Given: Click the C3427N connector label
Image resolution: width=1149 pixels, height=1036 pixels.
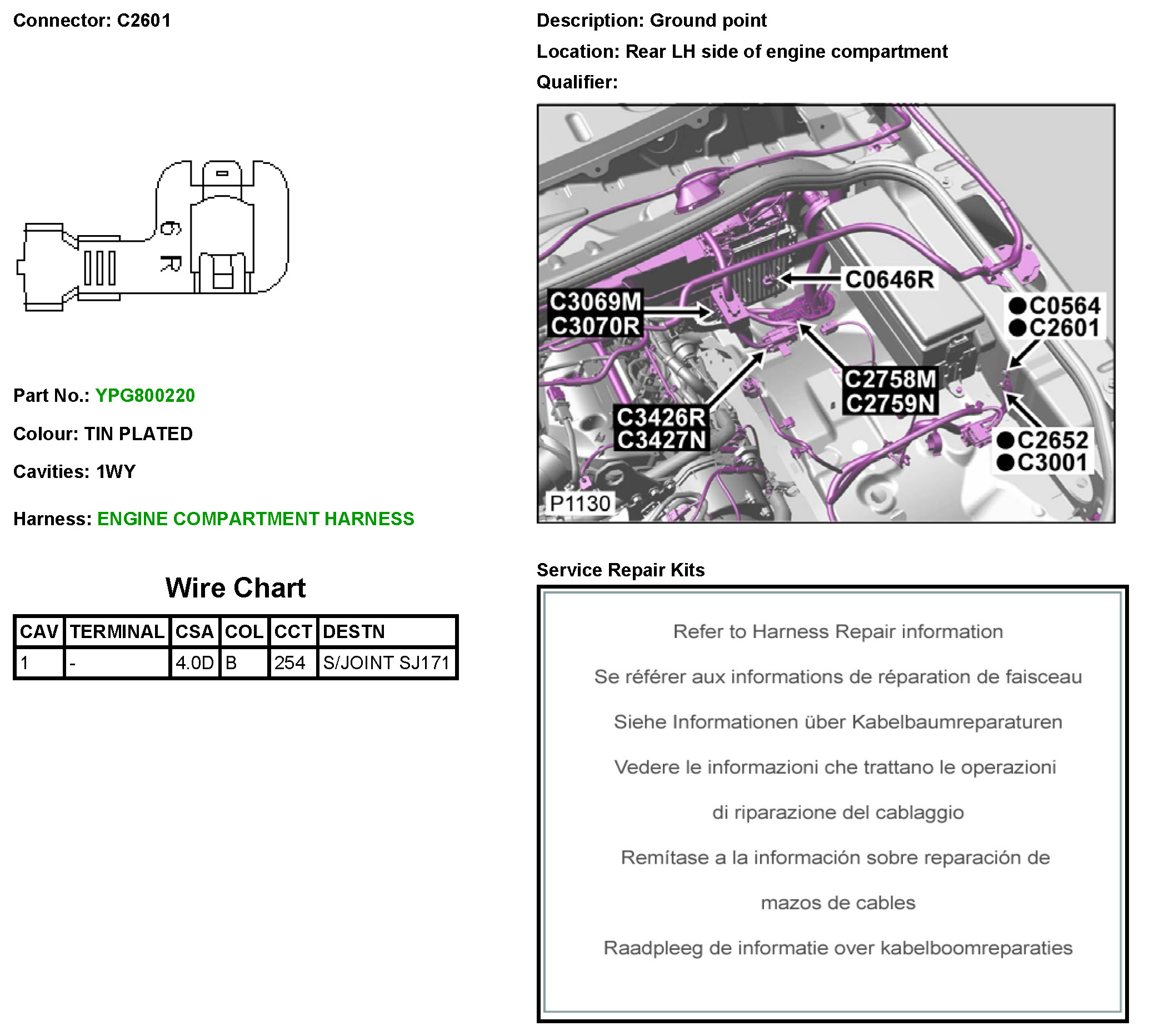Looking at the screenshot, I should pyautogui.click(x=661, y=440).
